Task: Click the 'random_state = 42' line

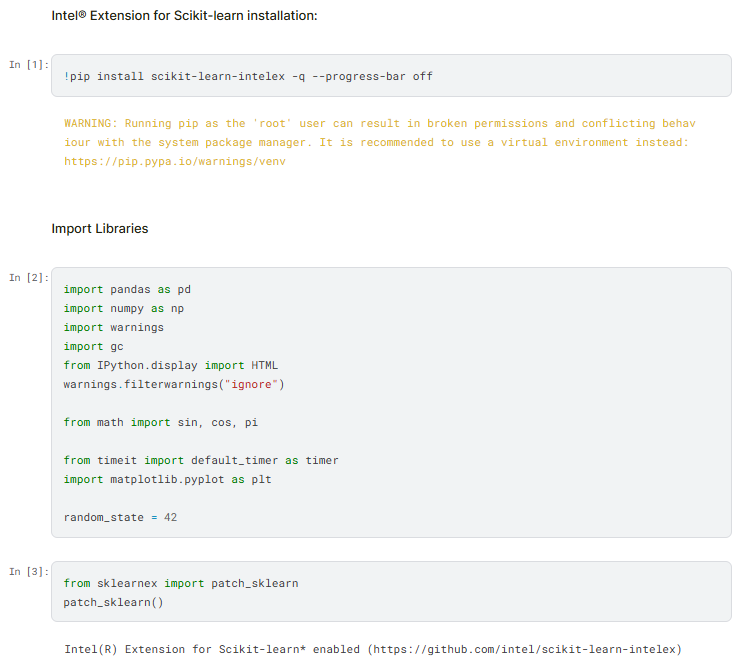Action: tap(120, 517)
